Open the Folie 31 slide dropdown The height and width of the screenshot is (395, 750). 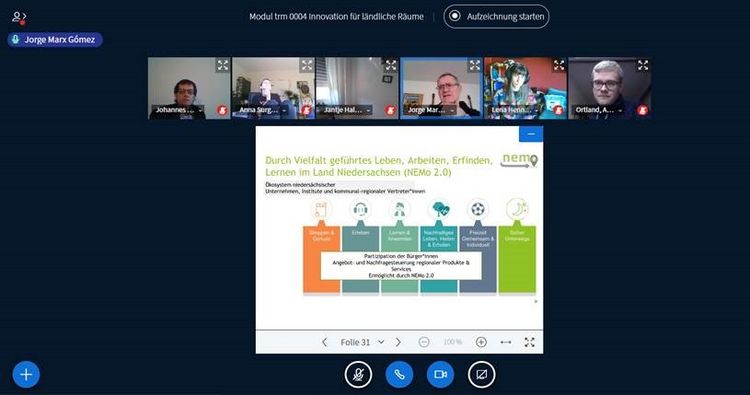(363, 342)
